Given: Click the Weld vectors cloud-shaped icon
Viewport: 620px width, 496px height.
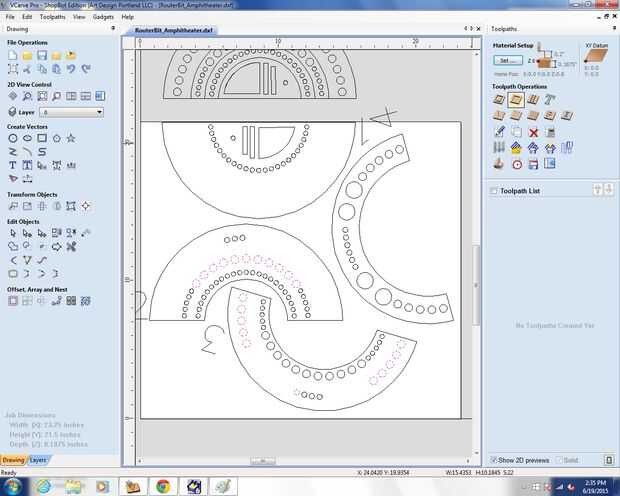Looking at the screenshot, I should [13, 247].
